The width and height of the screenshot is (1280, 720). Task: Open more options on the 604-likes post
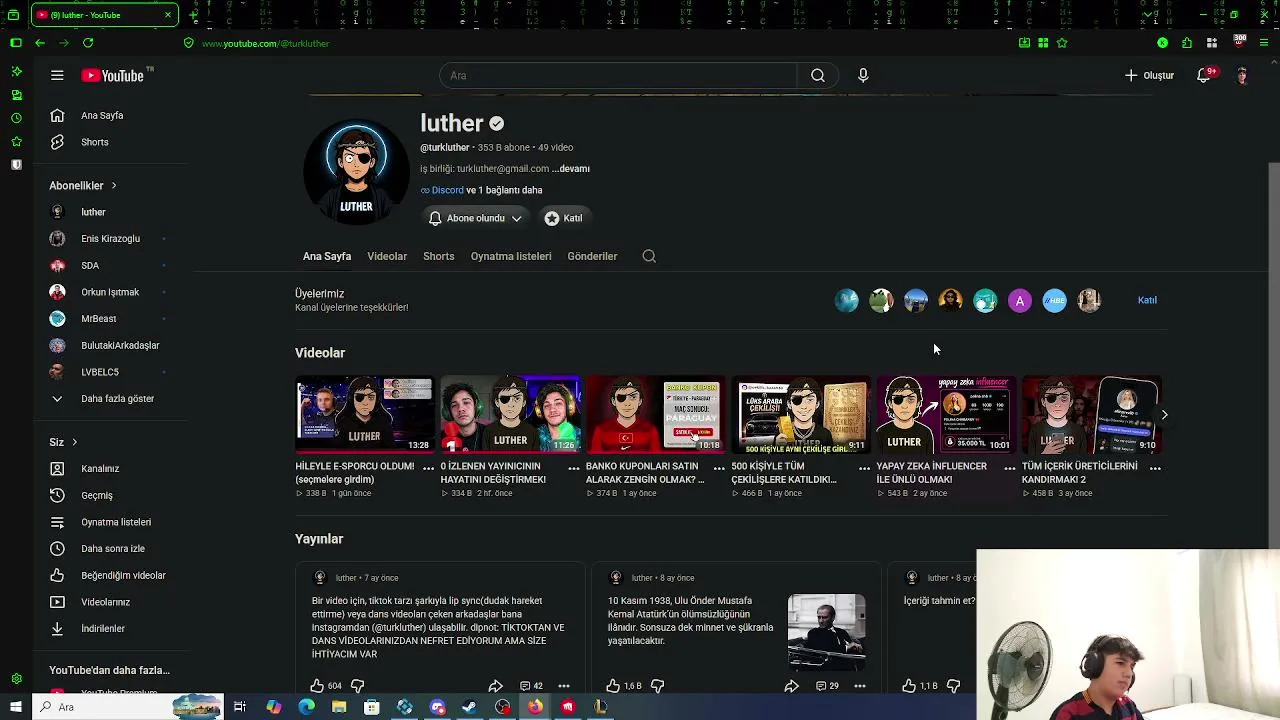coord(564,686)
